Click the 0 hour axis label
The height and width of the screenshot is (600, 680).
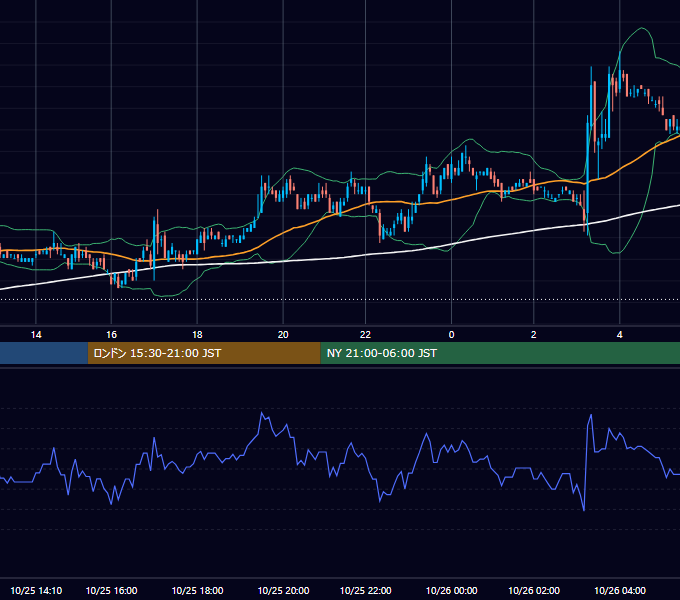click(x=451, y=335)
